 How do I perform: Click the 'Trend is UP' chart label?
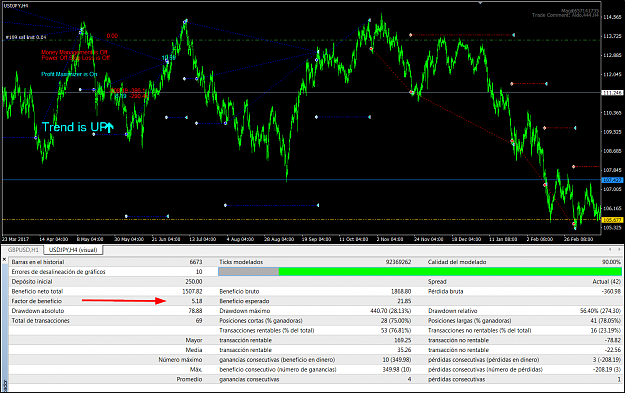coord(78,127)
